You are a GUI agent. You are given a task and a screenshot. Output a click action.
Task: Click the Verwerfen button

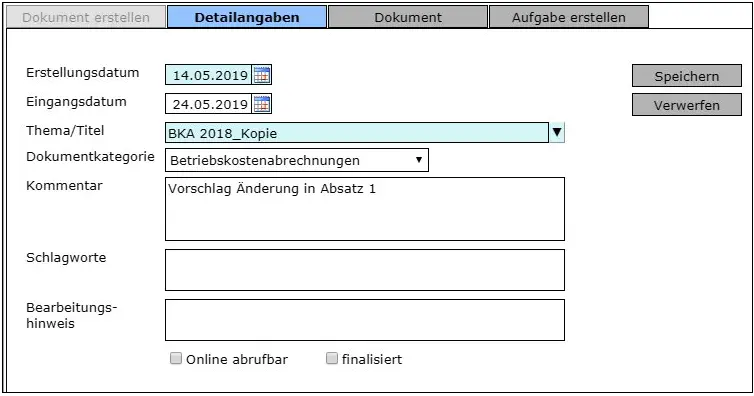(x=687, y=105)
